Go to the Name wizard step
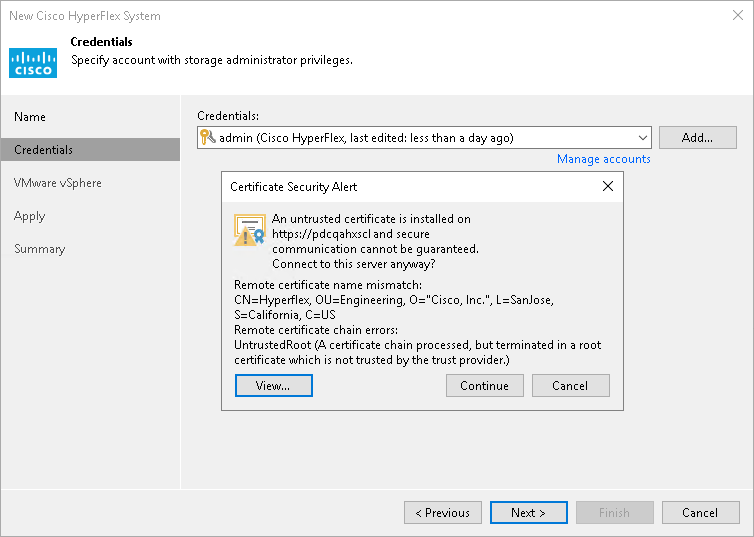This screenshot has width=754, height=537. click(x=30, y=117)
